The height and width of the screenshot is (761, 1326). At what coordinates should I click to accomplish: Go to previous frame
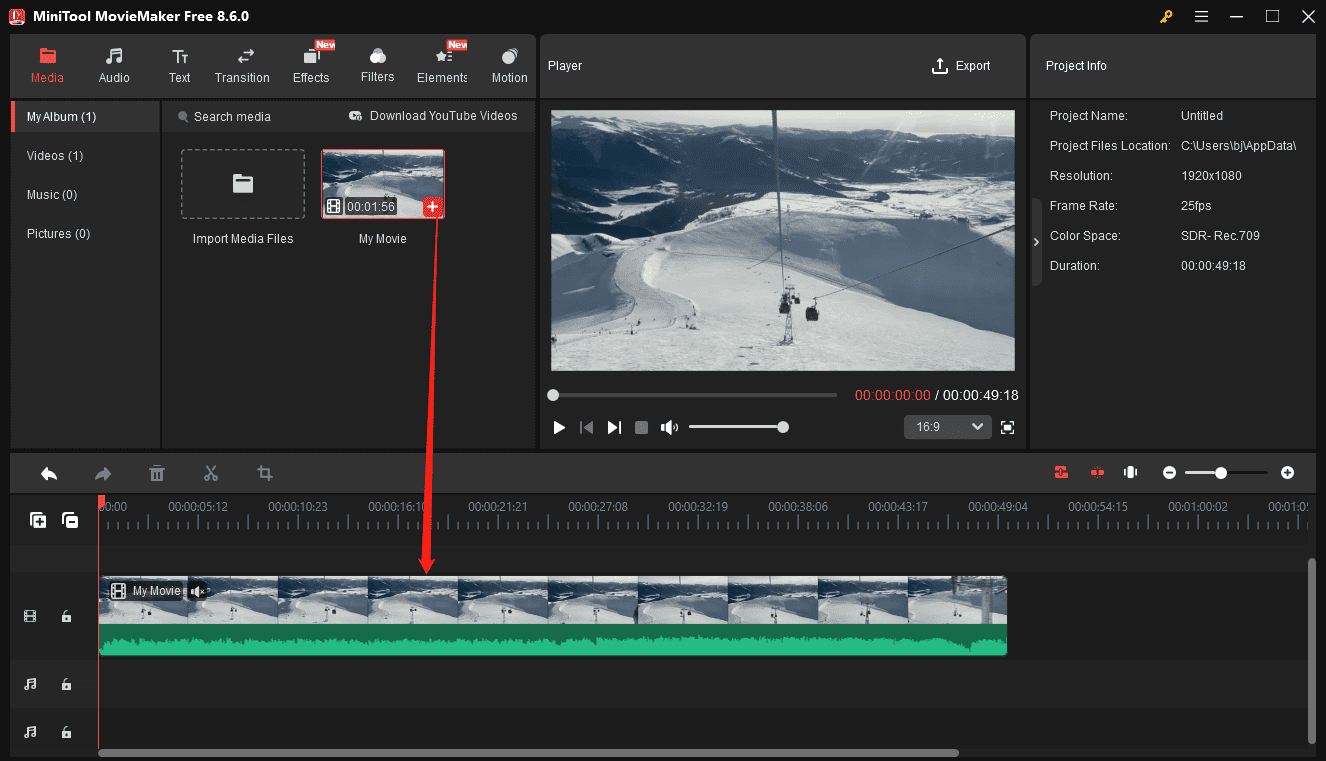pyautogui.click(x=587, y=427)
